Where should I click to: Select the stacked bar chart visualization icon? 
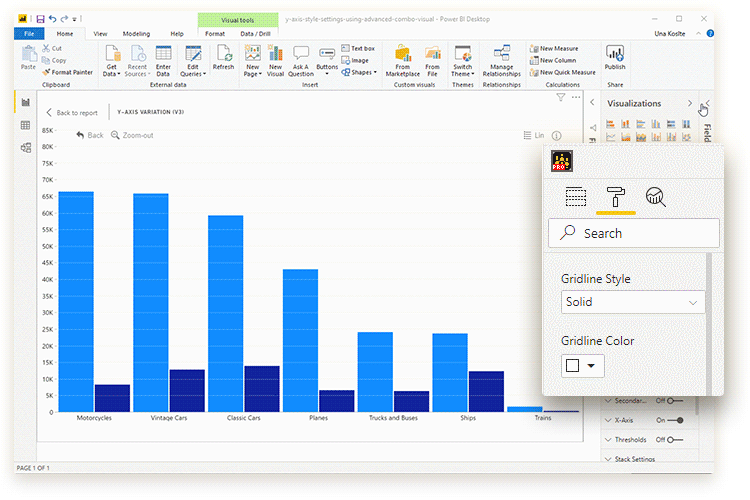[610, 124]
